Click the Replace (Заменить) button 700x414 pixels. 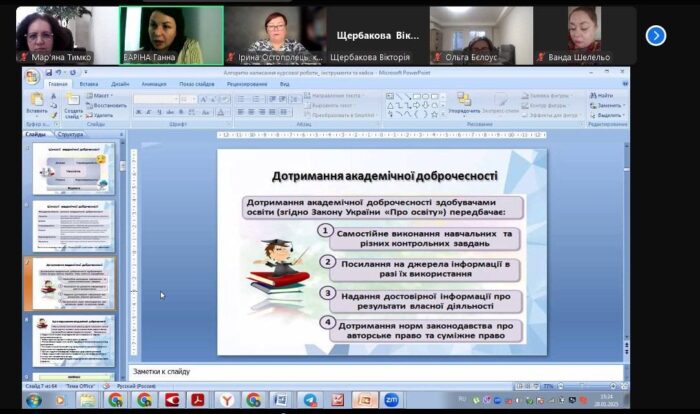coord(606,104)
